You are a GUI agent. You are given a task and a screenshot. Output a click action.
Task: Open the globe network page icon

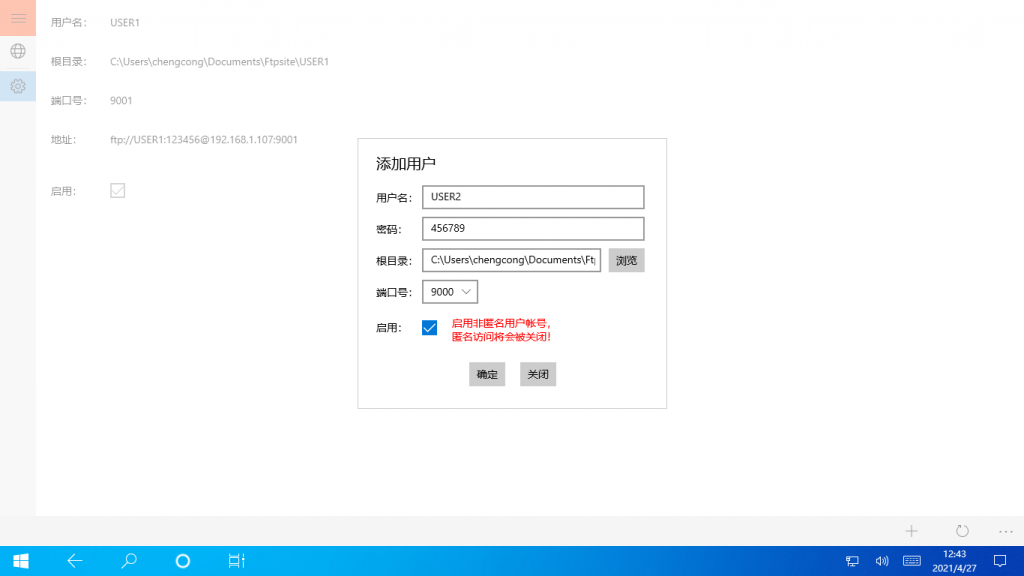pos(18,51)
